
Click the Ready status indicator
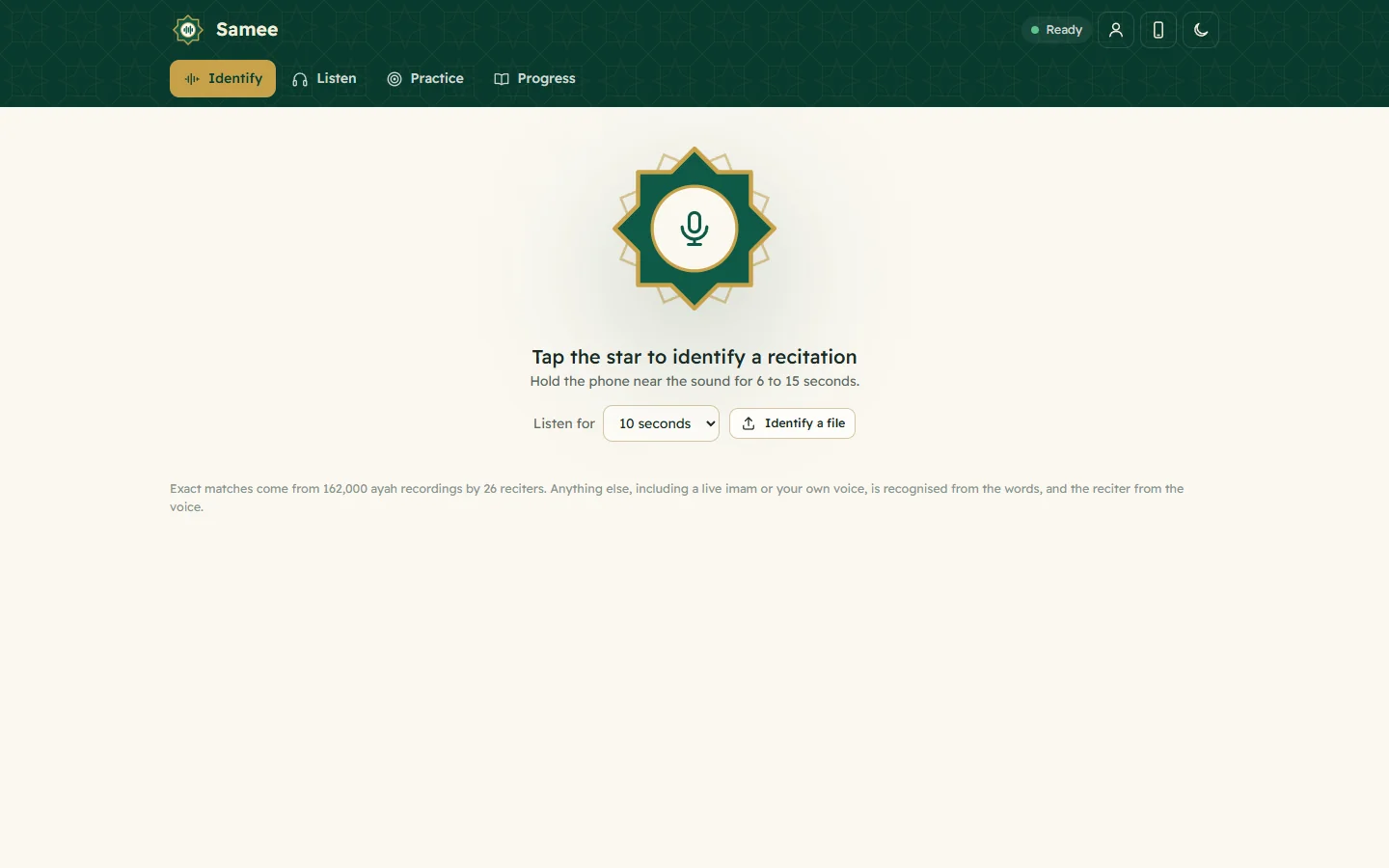[x=1056, y=30]
